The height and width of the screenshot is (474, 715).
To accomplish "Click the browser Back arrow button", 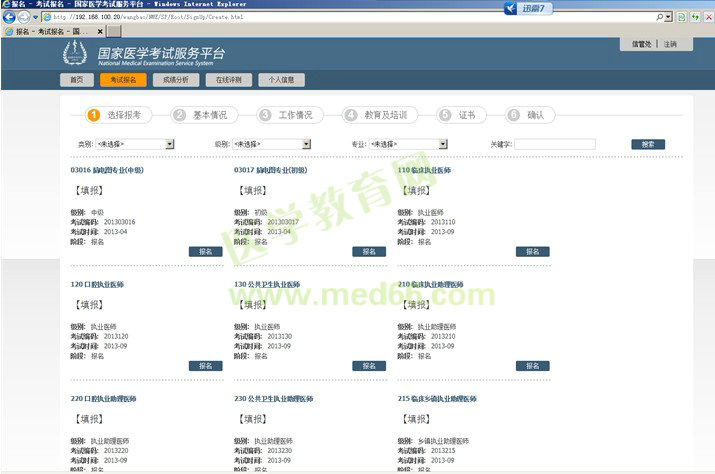I will (9, 17).
